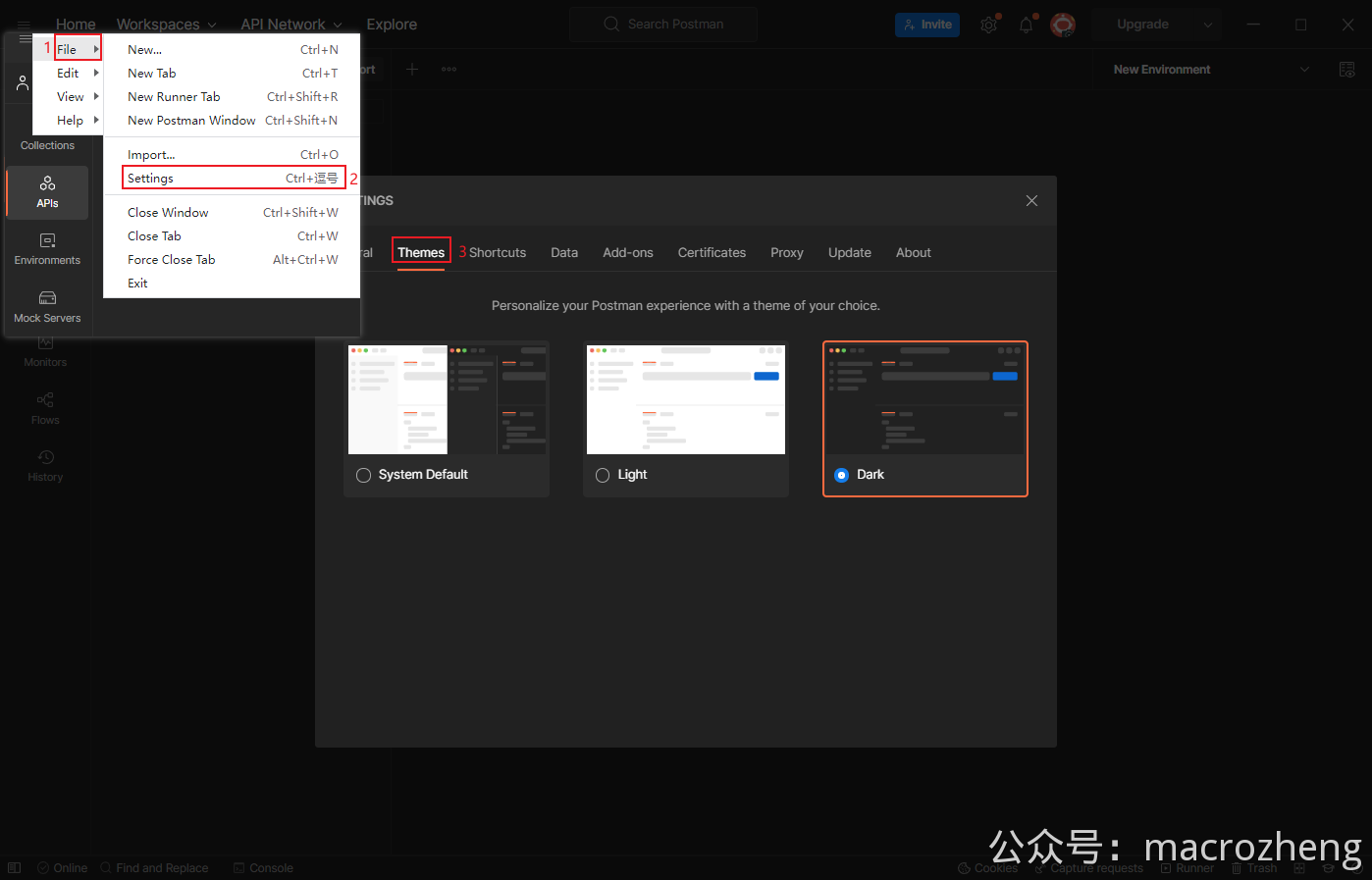Open the New Environment selector
This screenshot has height=880, width=1372.
tap(1211, 70)
